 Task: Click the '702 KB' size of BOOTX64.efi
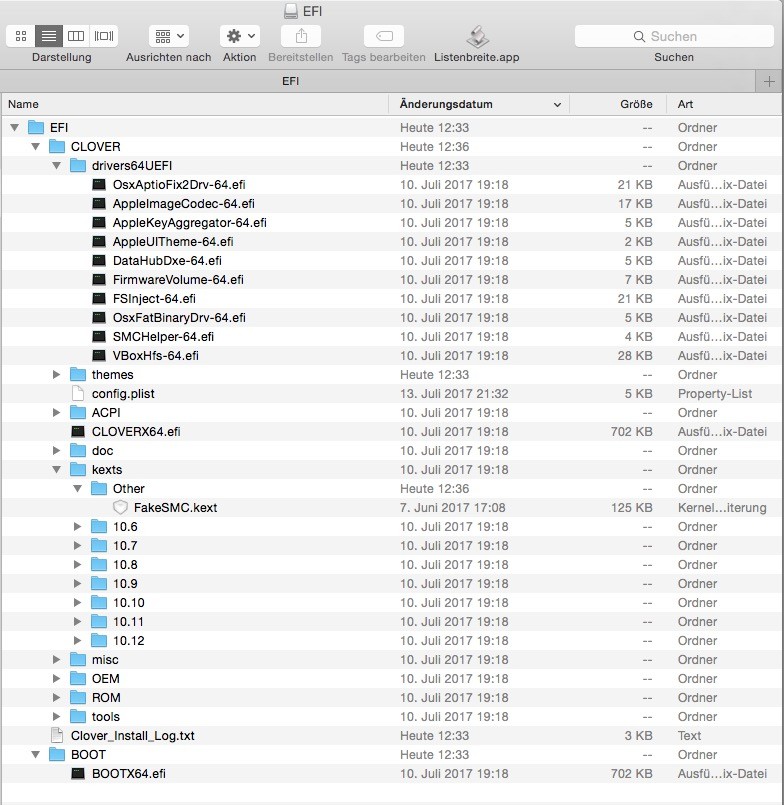click(x=632, y=774)
